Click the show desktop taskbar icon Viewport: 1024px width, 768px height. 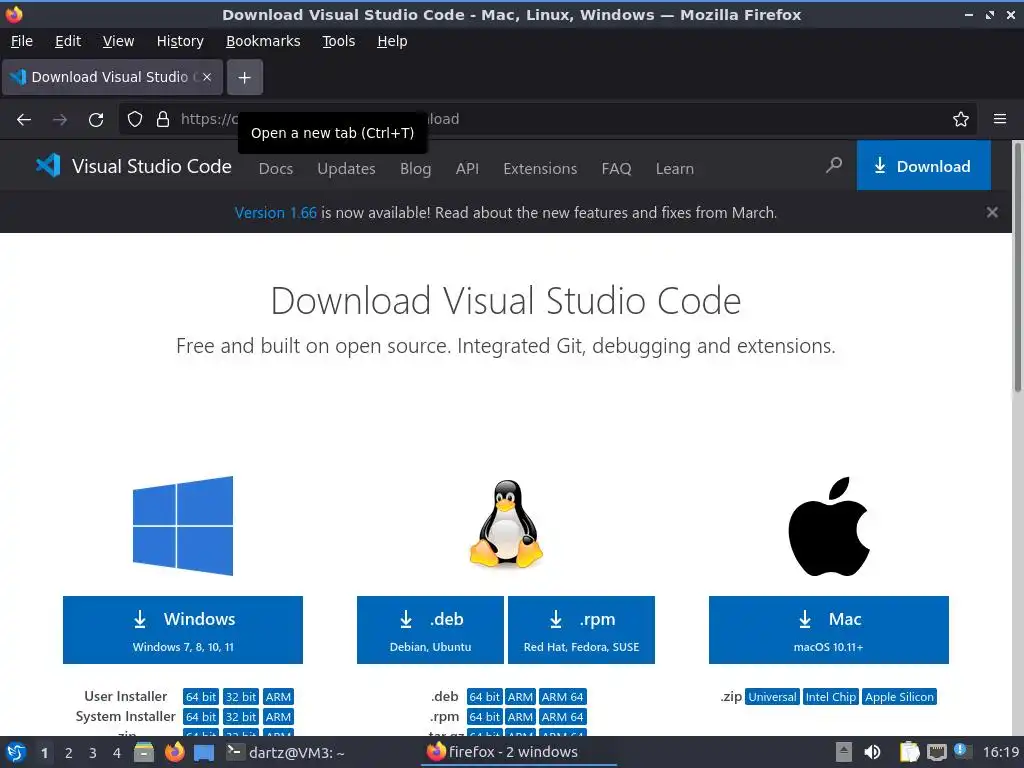tap(204, 753)
